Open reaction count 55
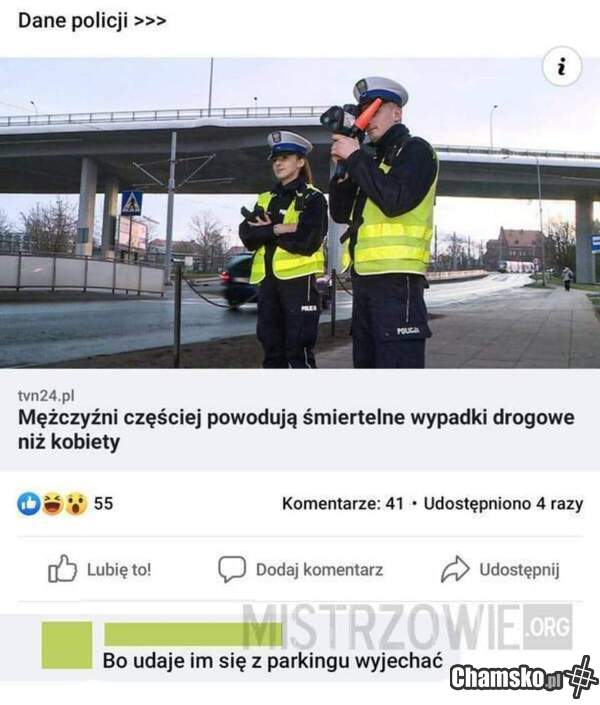This screenshot has width=600, height=705. click(103, 504)
